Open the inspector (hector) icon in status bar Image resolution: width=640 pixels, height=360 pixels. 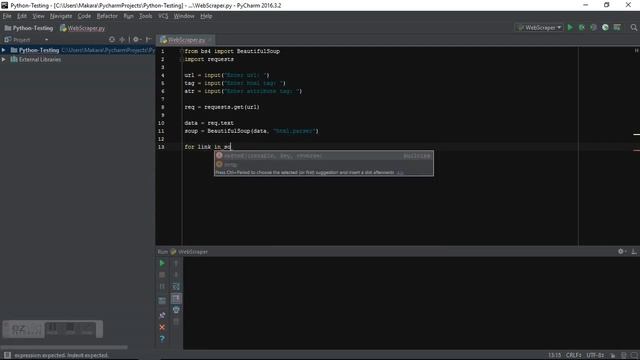624,355
